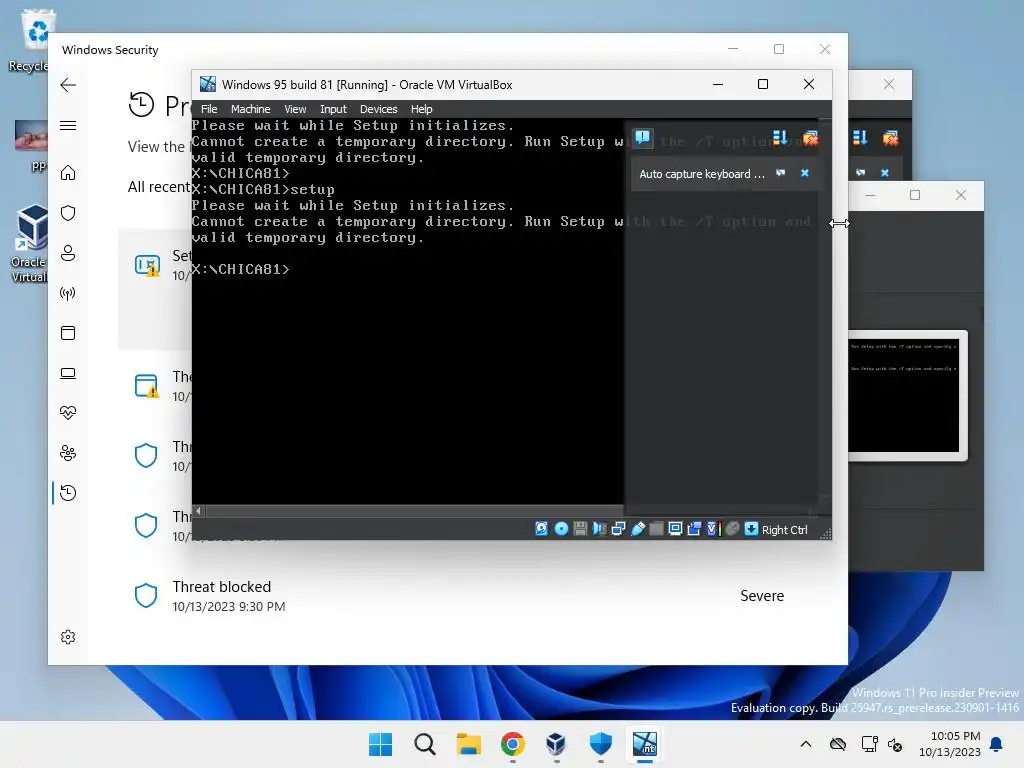Click the recording indicator in VM status bar

[x=694, y=529]
